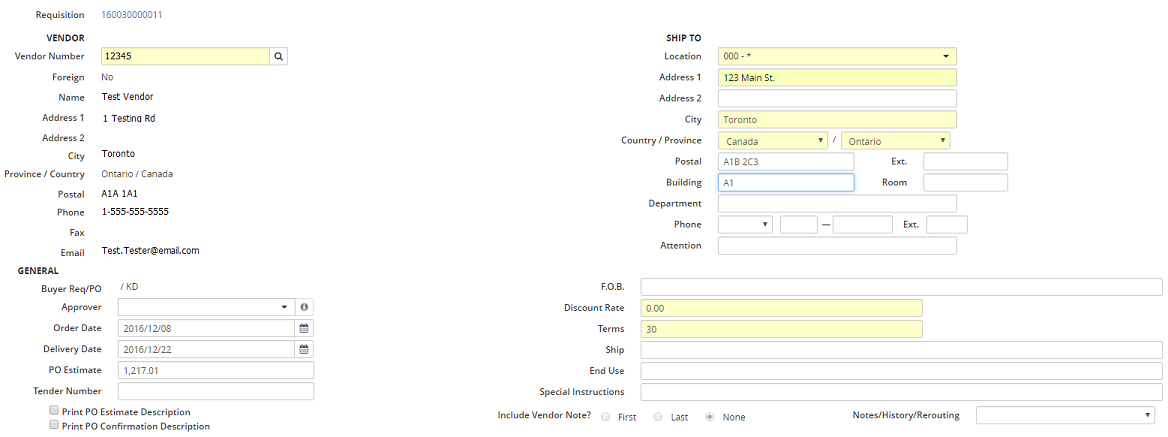1168x437 pixels.
Task: Enable Print PO Estimate Description checkbox
Action: tap(54, 411)
